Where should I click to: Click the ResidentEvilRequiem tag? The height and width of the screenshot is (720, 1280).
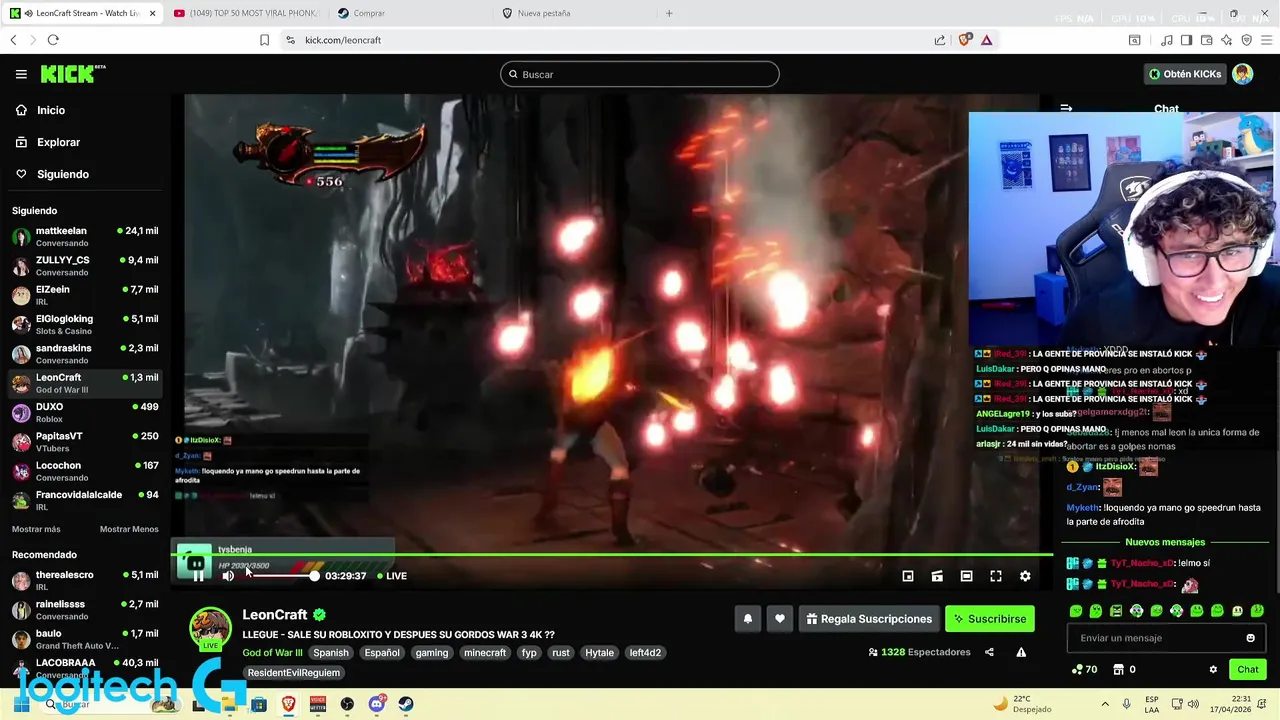tap(294, 673)
